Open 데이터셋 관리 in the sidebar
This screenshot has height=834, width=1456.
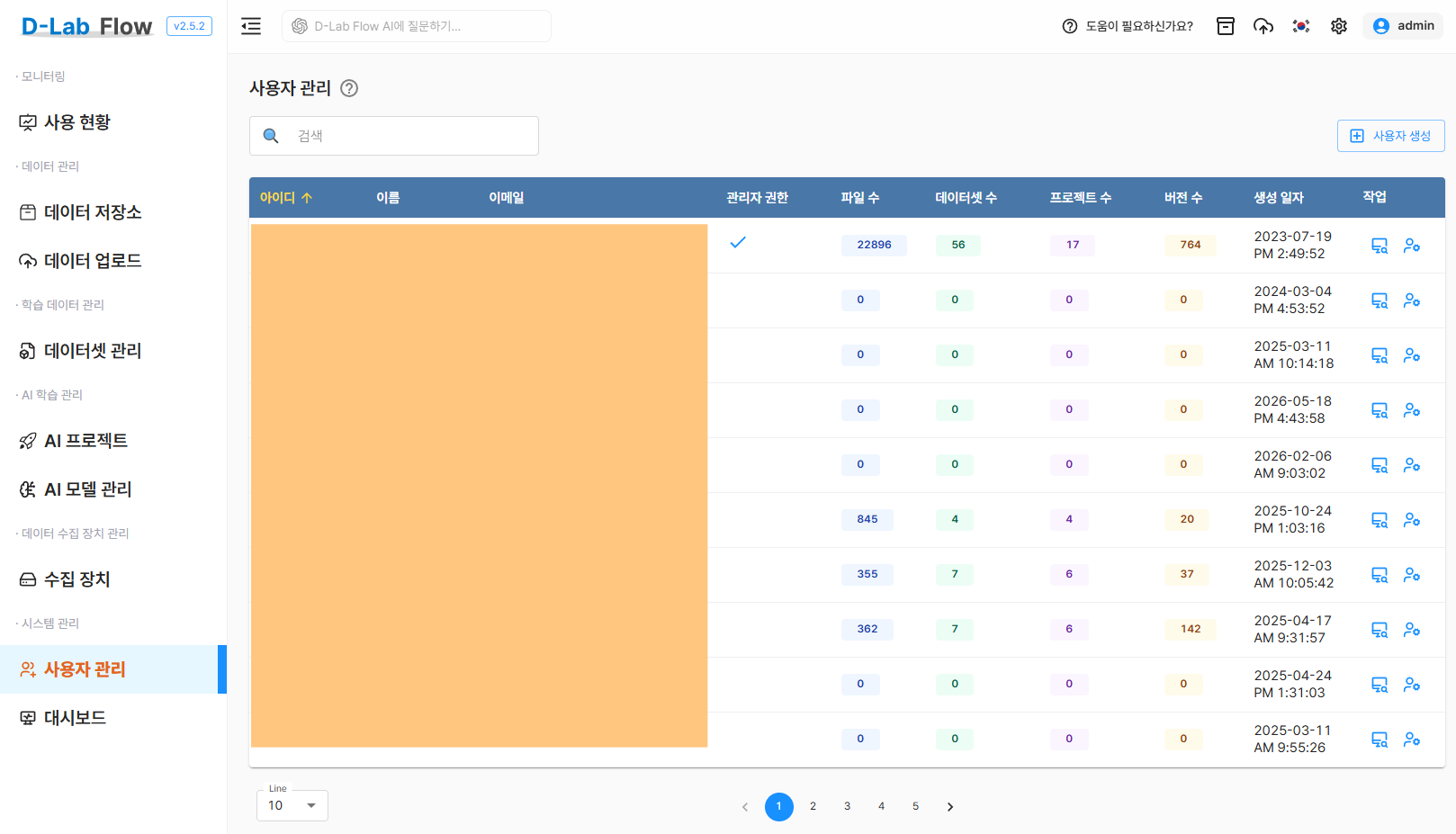point(113,351)
